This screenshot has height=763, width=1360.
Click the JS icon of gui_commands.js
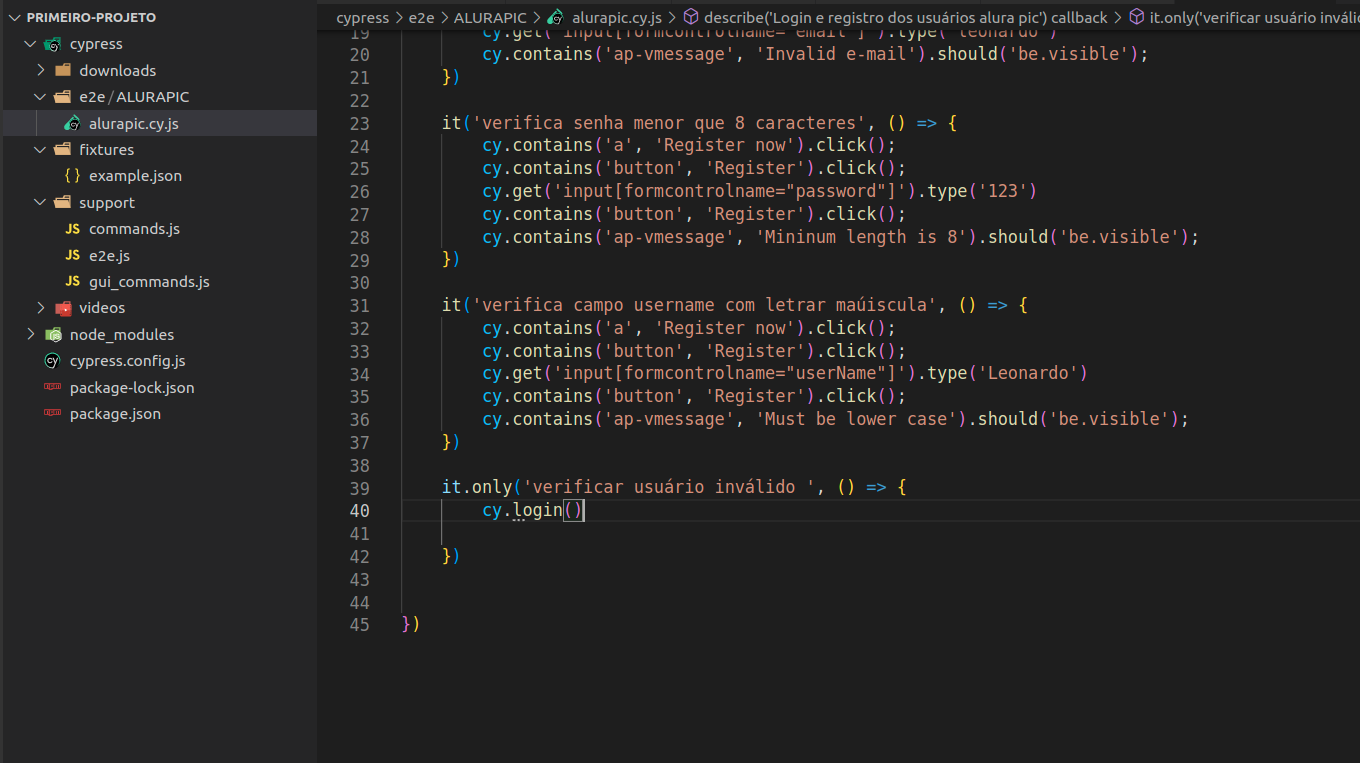click(x=72, y=282)
